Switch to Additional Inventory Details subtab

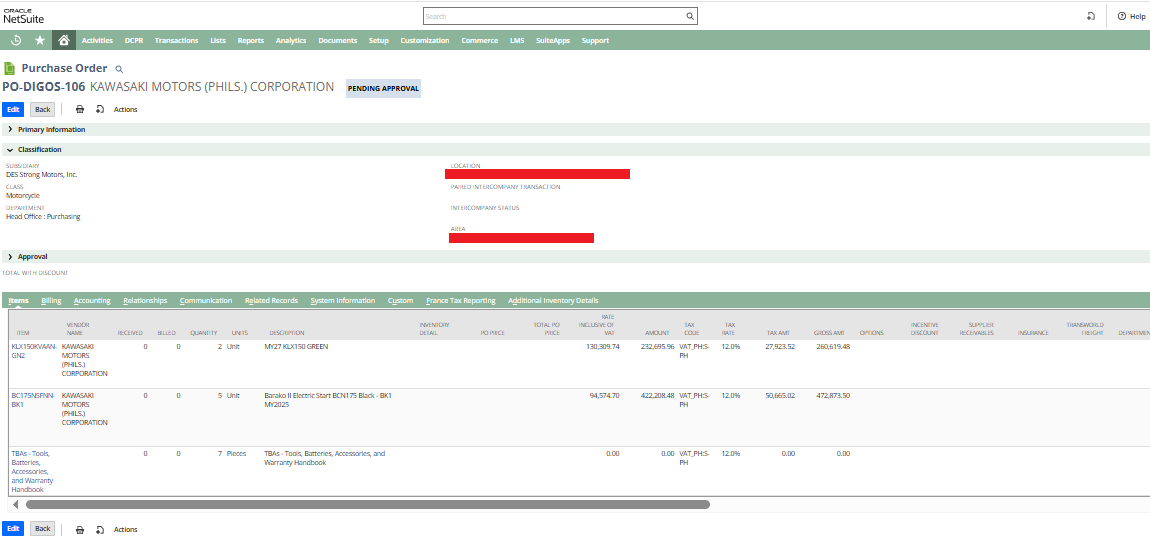pos(553,301)
